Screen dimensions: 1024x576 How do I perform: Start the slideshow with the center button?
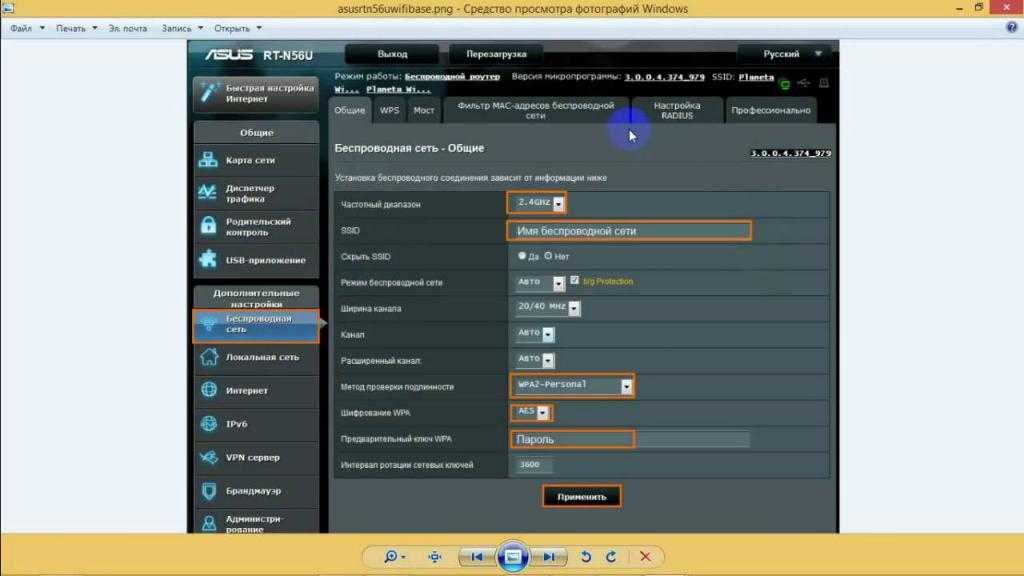[512, 556]
